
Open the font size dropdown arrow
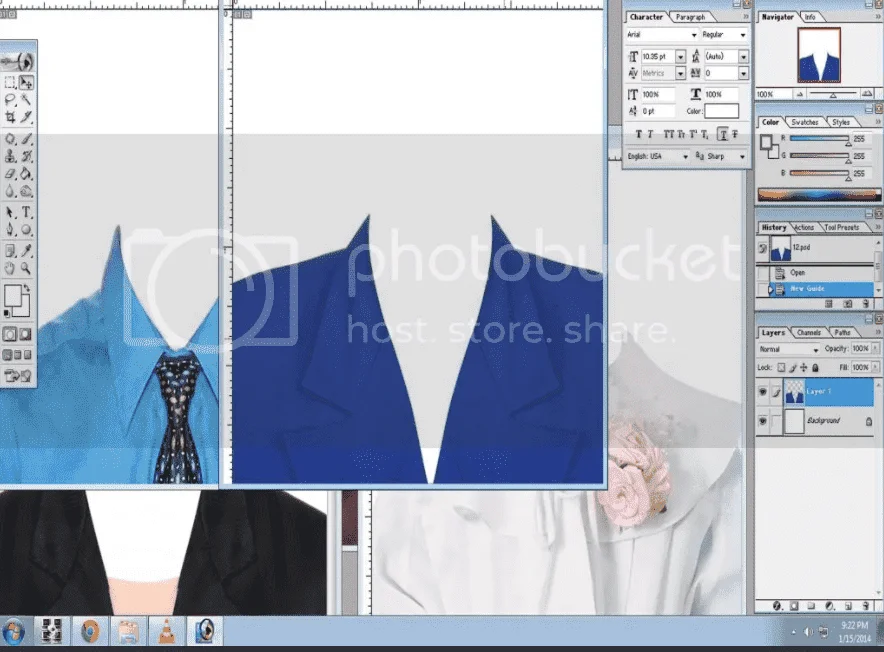pos(680,57)
